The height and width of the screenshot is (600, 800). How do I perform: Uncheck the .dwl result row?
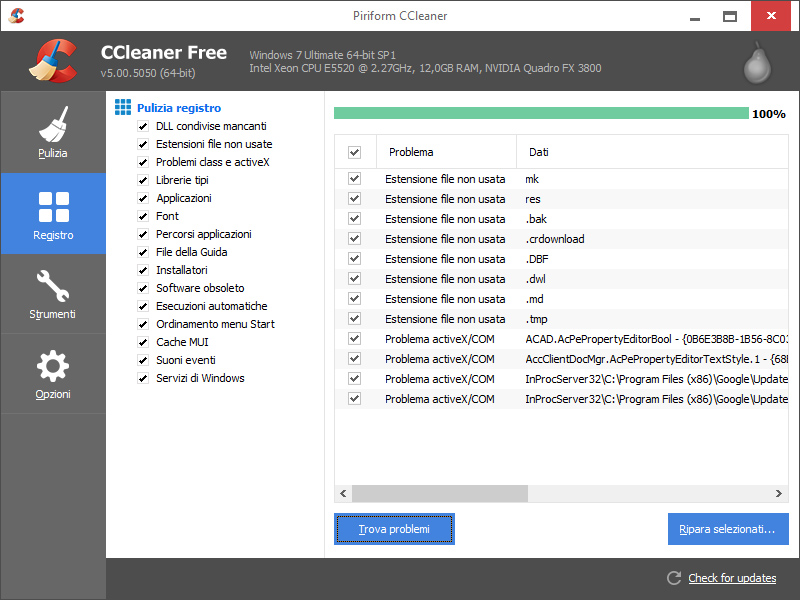coord(355,279)
